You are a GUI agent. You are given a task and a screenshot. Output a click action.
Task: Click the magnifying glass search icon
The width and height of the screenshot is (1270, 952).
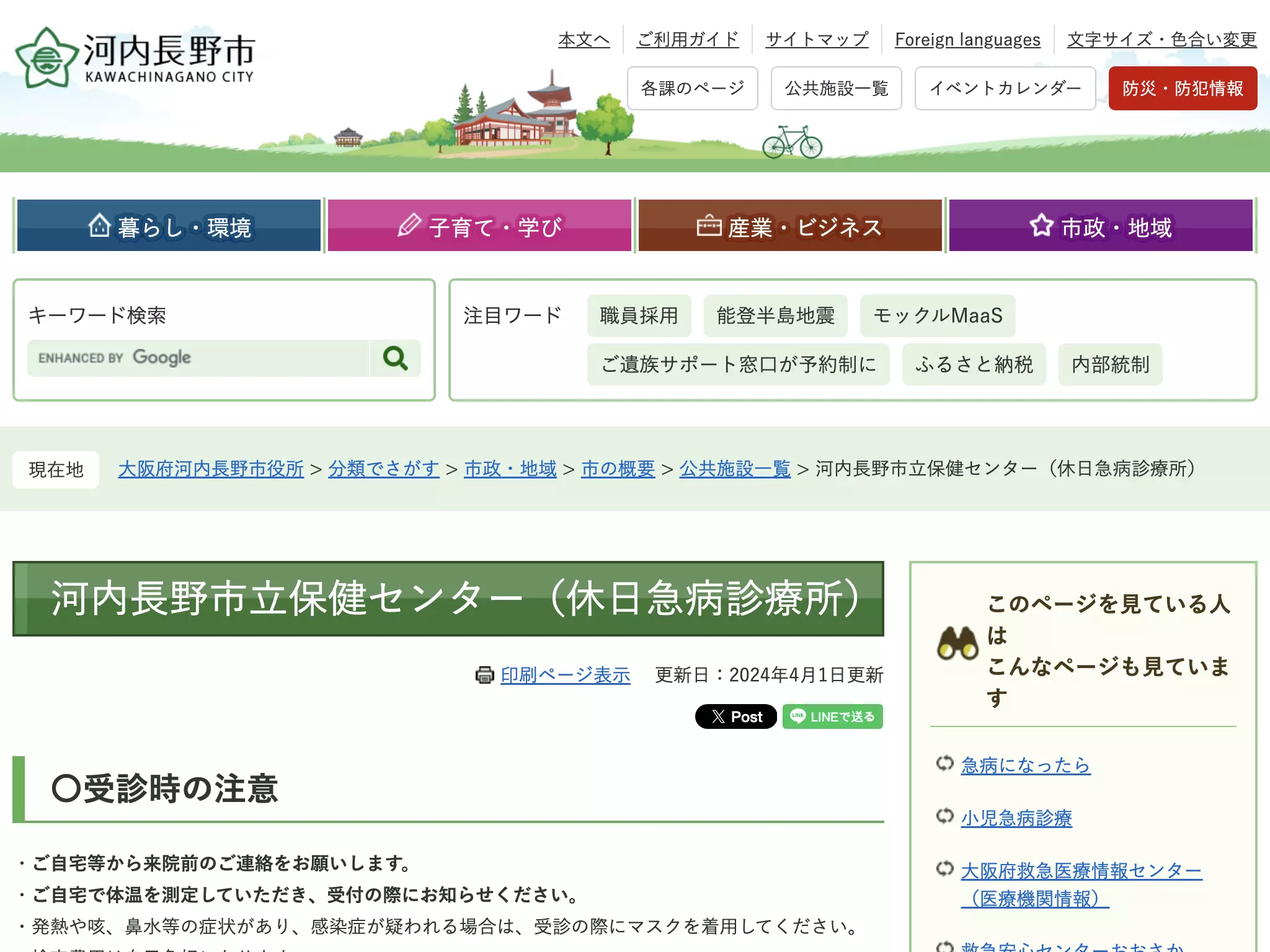point(395,358)
